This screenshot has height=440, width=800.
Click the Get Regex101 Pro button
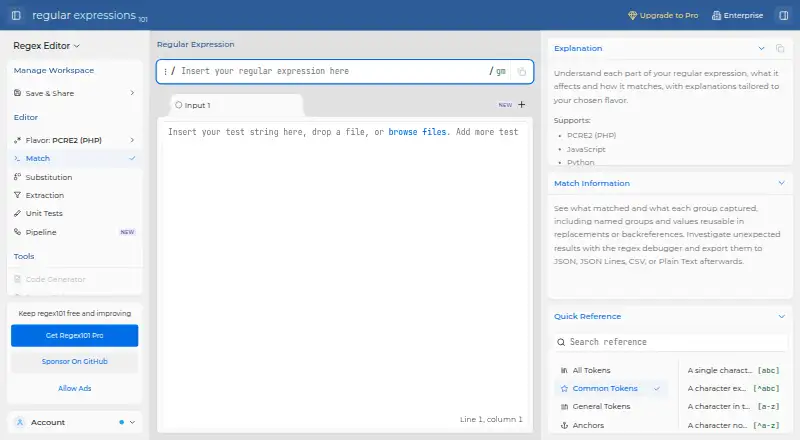(x=74, y=335)
